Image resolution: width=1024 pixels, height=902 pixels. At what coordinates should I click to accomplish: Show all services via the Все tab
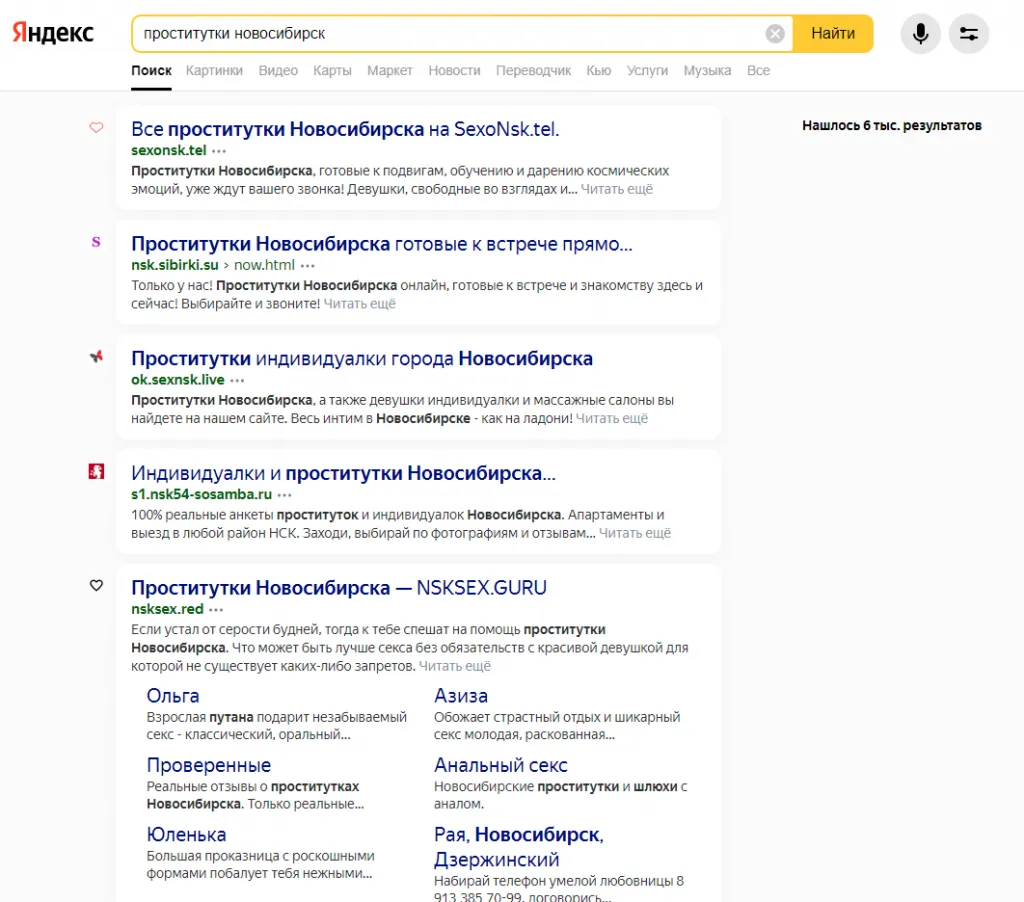click(758, 71)
